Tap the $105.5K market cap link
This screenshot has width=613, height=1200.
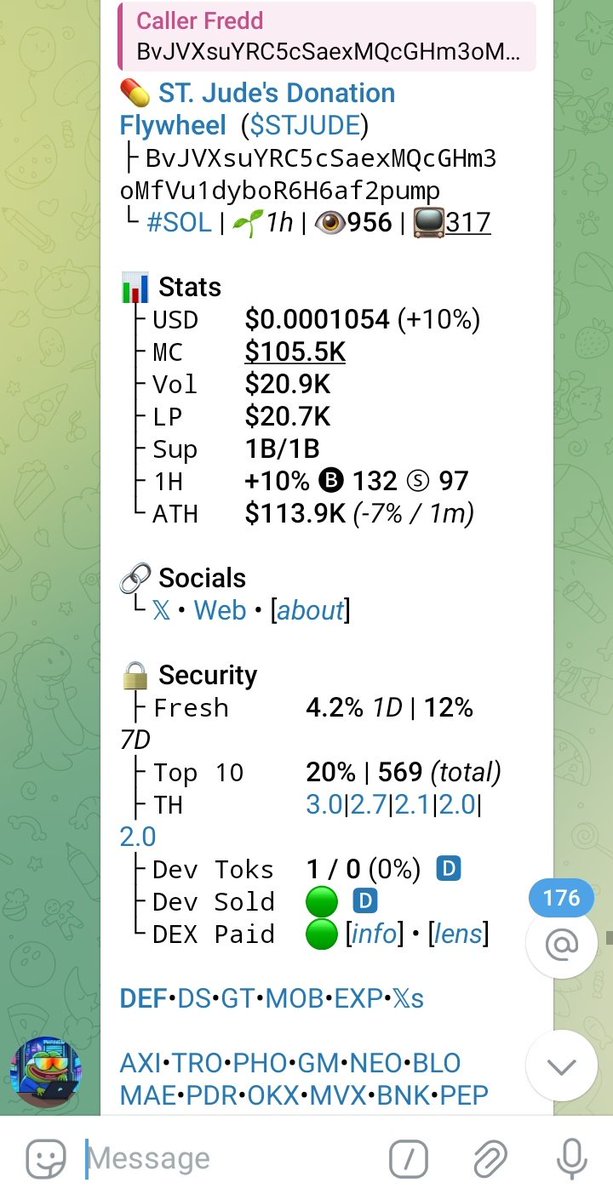click(x=295, y=352)
